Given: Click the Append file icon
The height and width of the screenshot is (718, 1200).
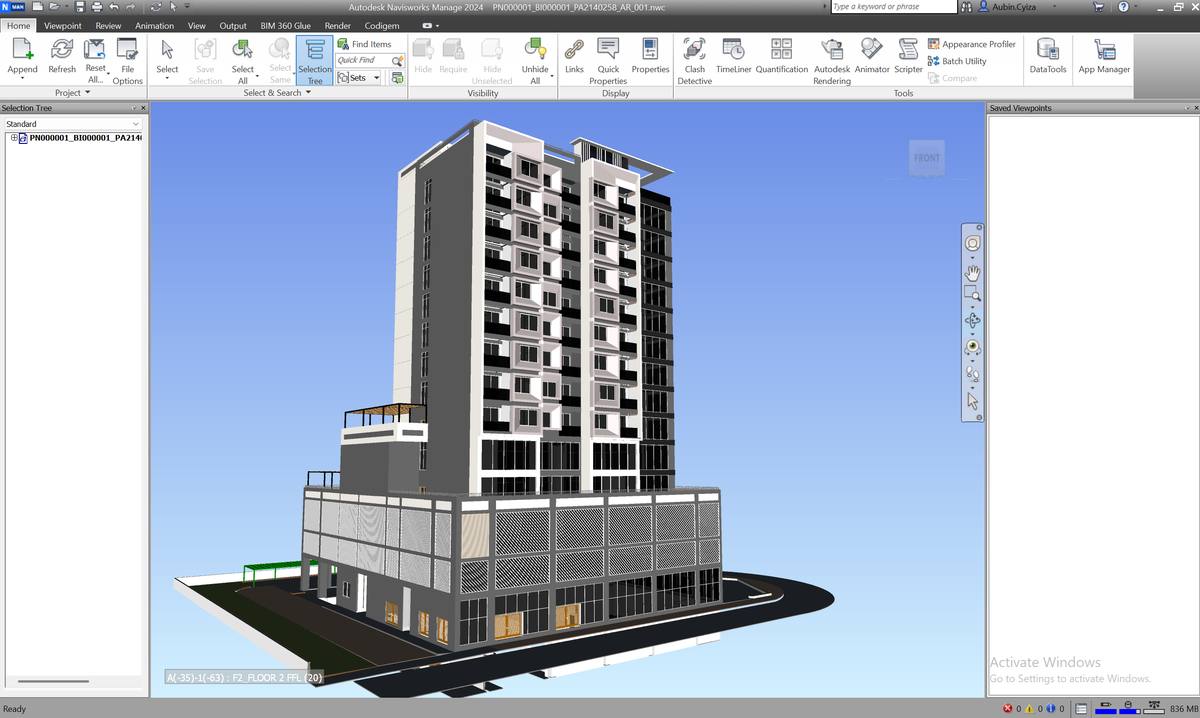Looking at the screenshot, I should 22,49.
